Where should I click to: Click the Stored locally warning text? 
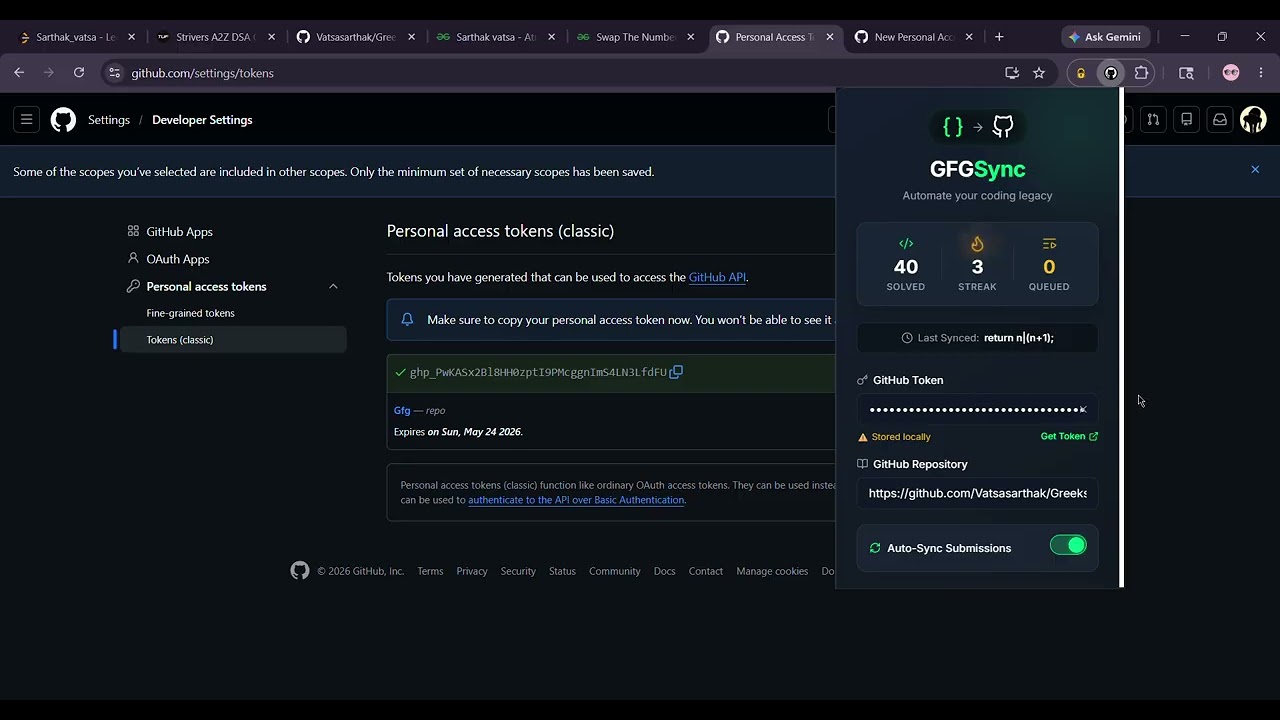(901, 437)
